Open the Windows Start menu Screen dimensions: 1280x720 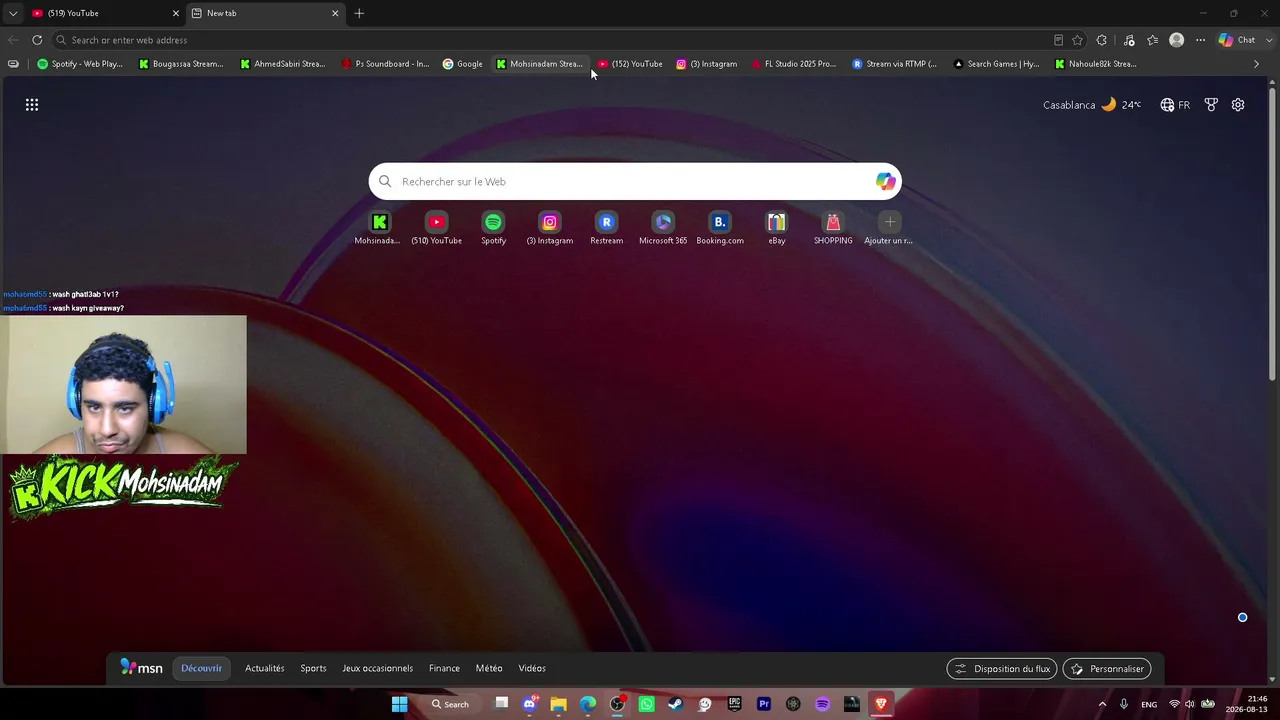coord(399,704)
